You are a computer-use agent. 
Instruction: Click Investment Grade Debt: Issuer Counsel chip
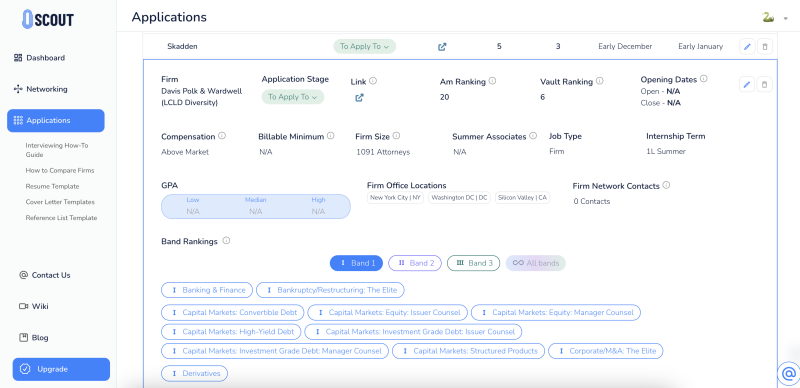[413, 331]
